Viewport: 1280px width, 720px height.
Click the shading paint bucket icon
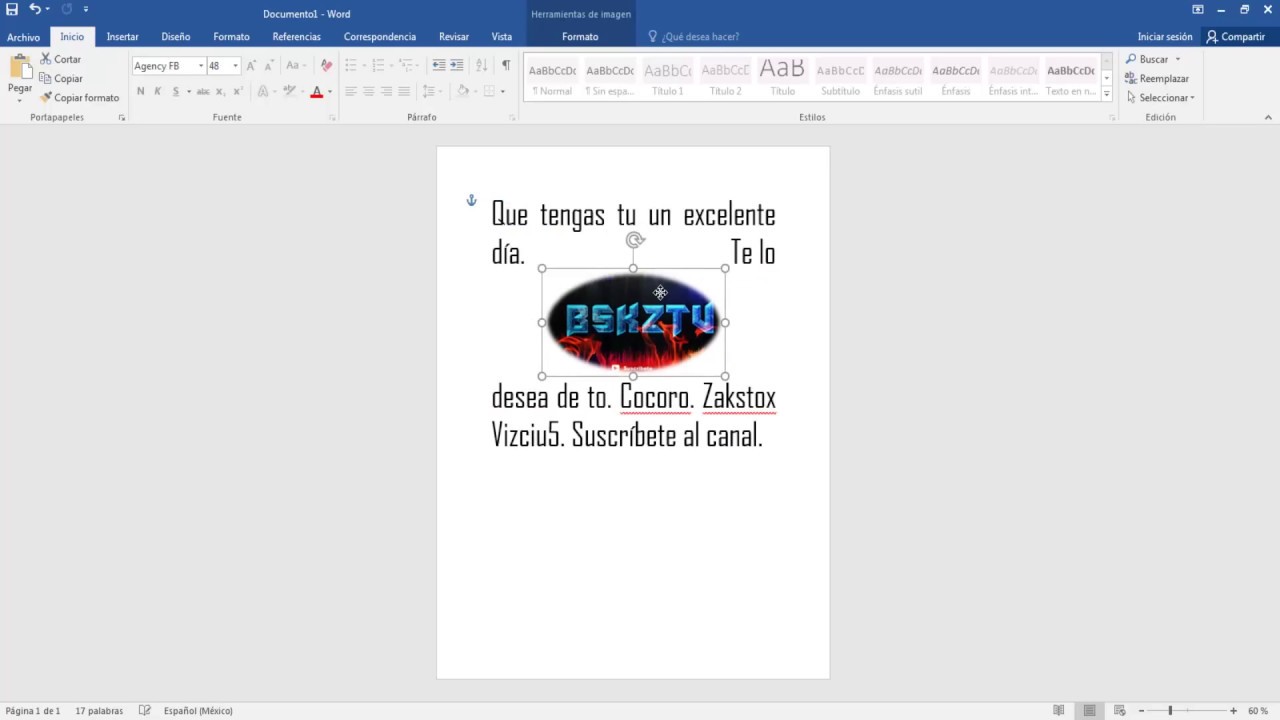(x=461, y=91)
